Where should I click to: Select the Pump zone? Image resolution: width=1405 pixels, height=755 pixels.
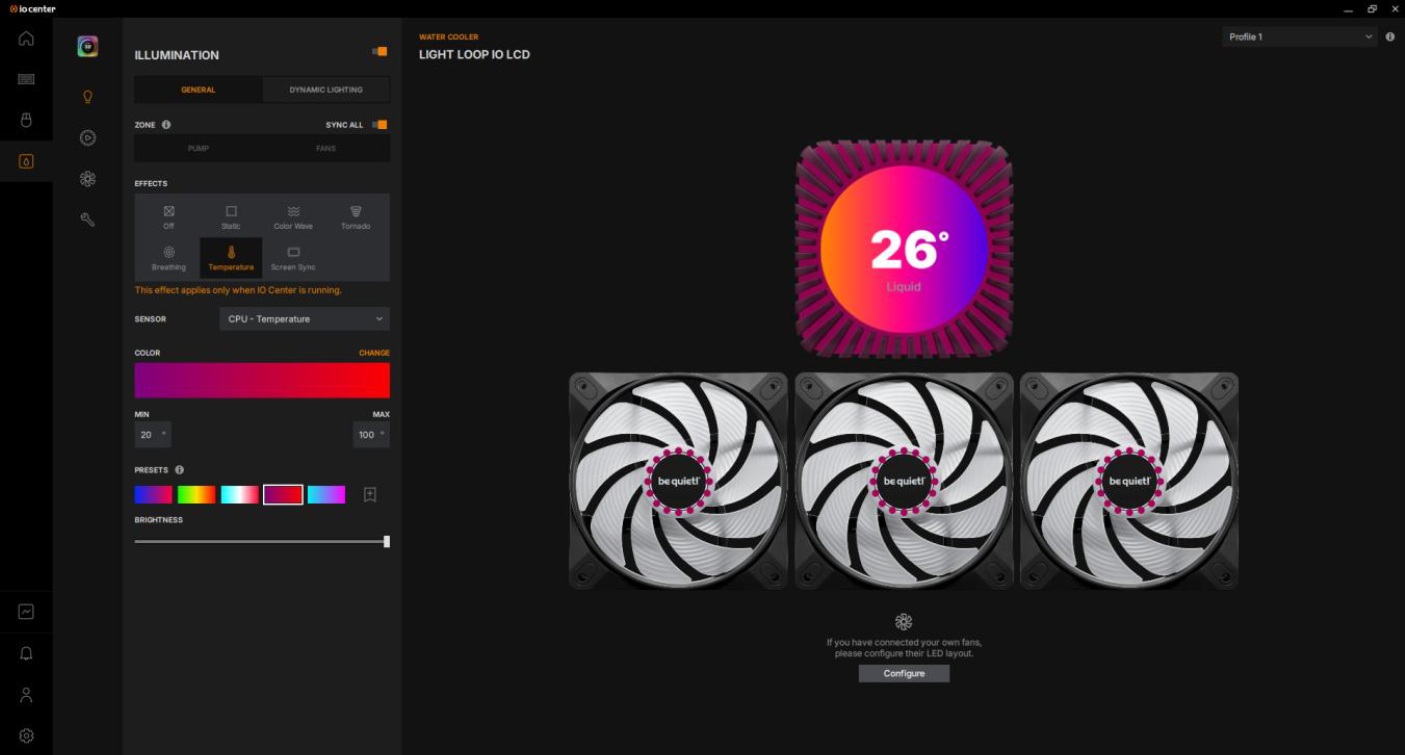(x=199, y=148)
